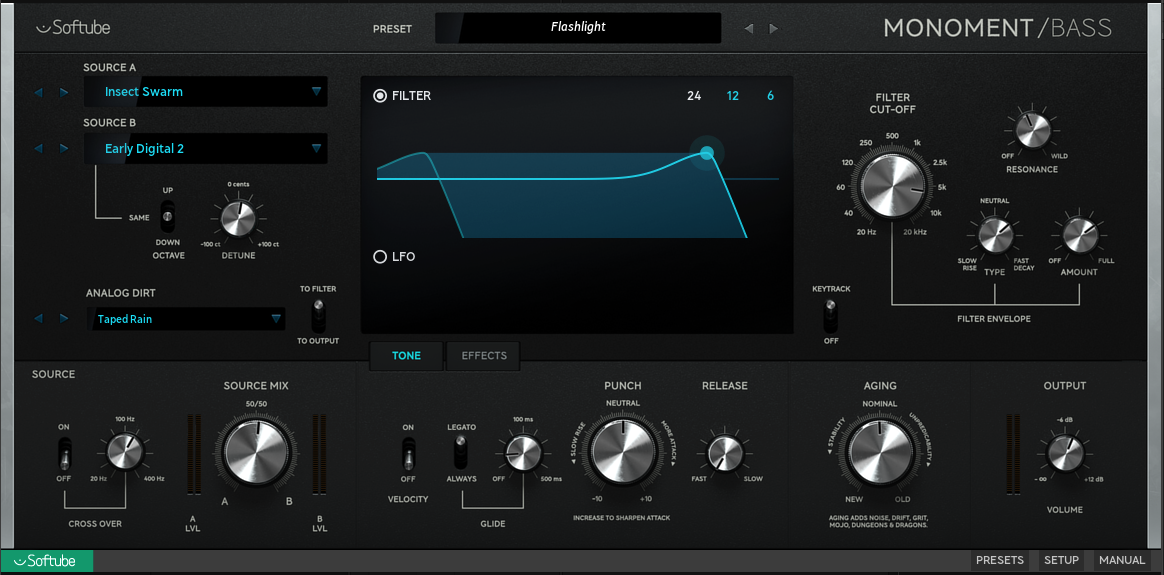Click the next preset arrow beside Flashlight
The height and width of the screenshot is (575, 1164).
773,29
